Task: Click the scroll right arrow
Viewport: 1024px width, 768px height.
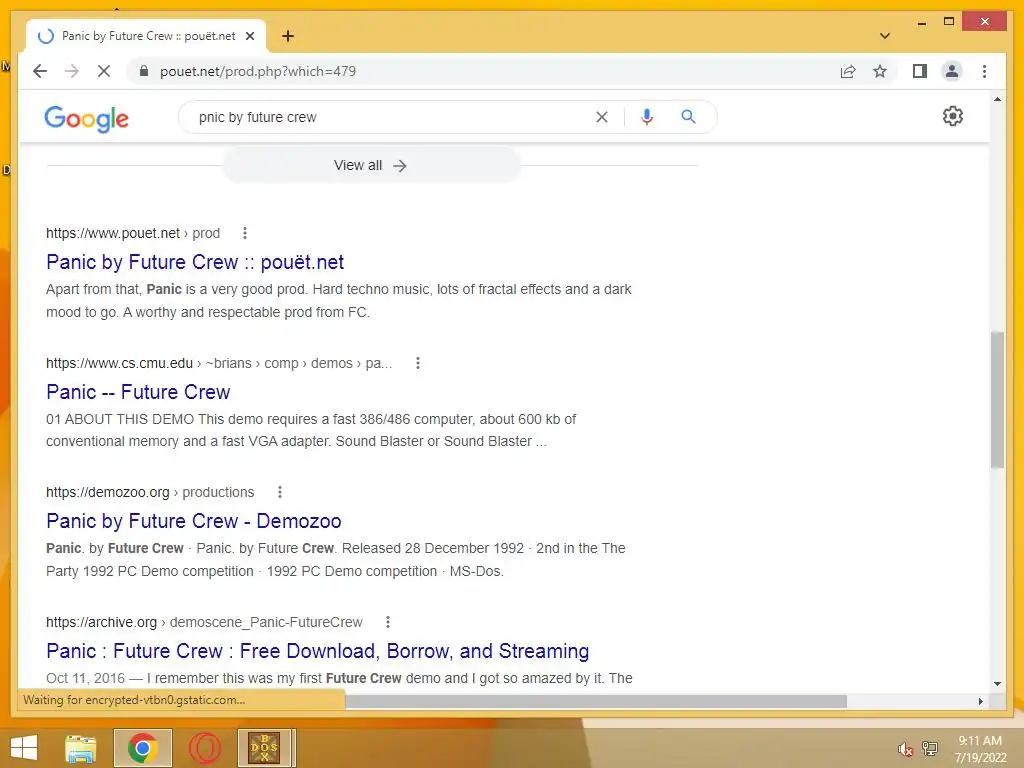Action: tap(980, 701)
